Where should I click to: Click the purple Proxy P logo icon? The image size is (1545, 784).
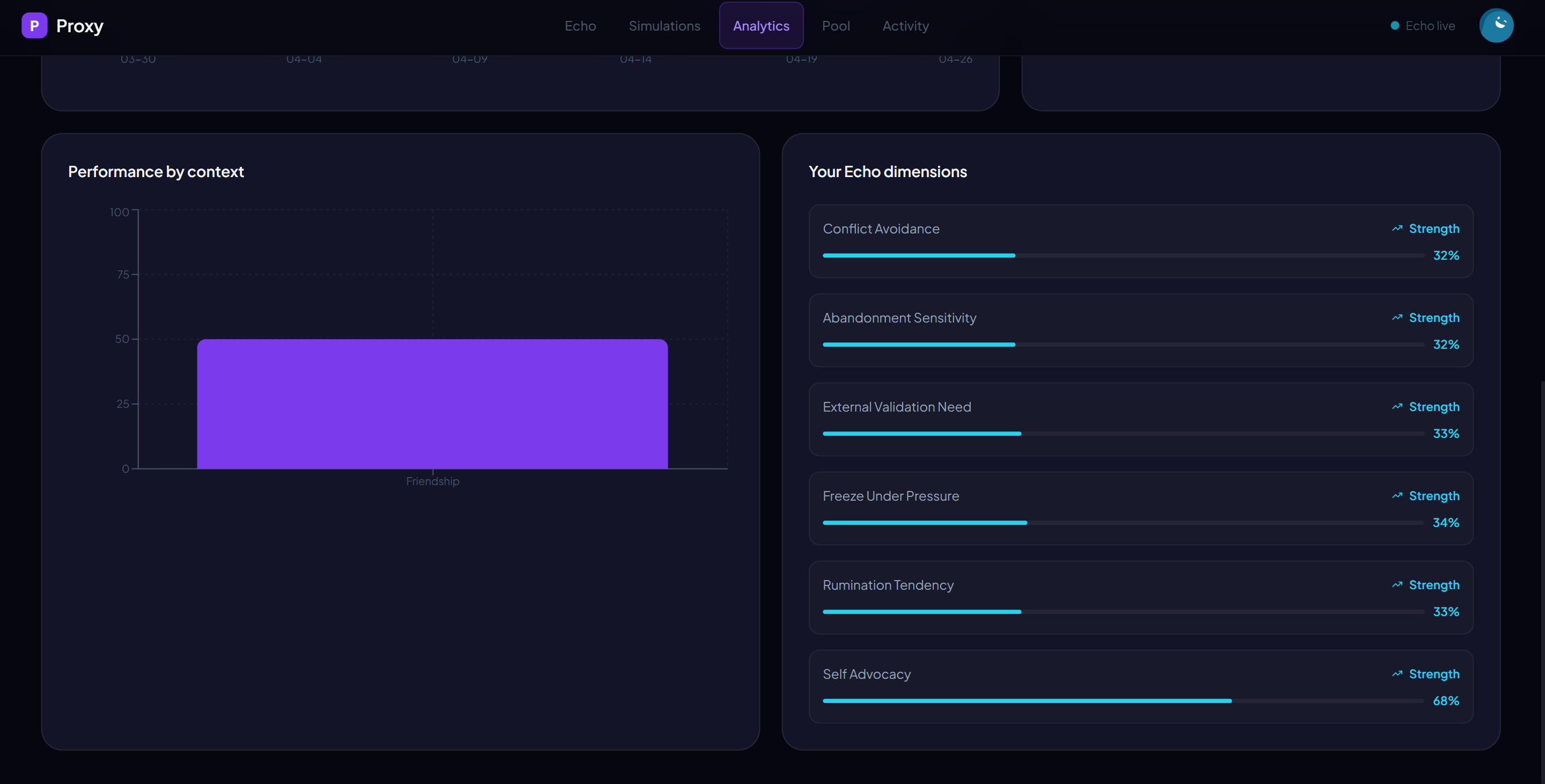(x=34, y=26)
